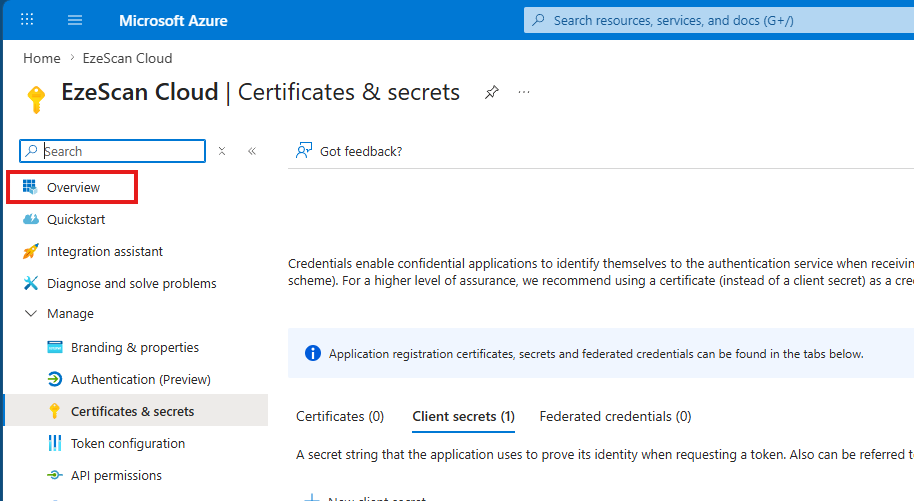Click the 'Application registration certificates' banner text
The width and height of the screenshot is (914, 501).
[x=596, y=354]
